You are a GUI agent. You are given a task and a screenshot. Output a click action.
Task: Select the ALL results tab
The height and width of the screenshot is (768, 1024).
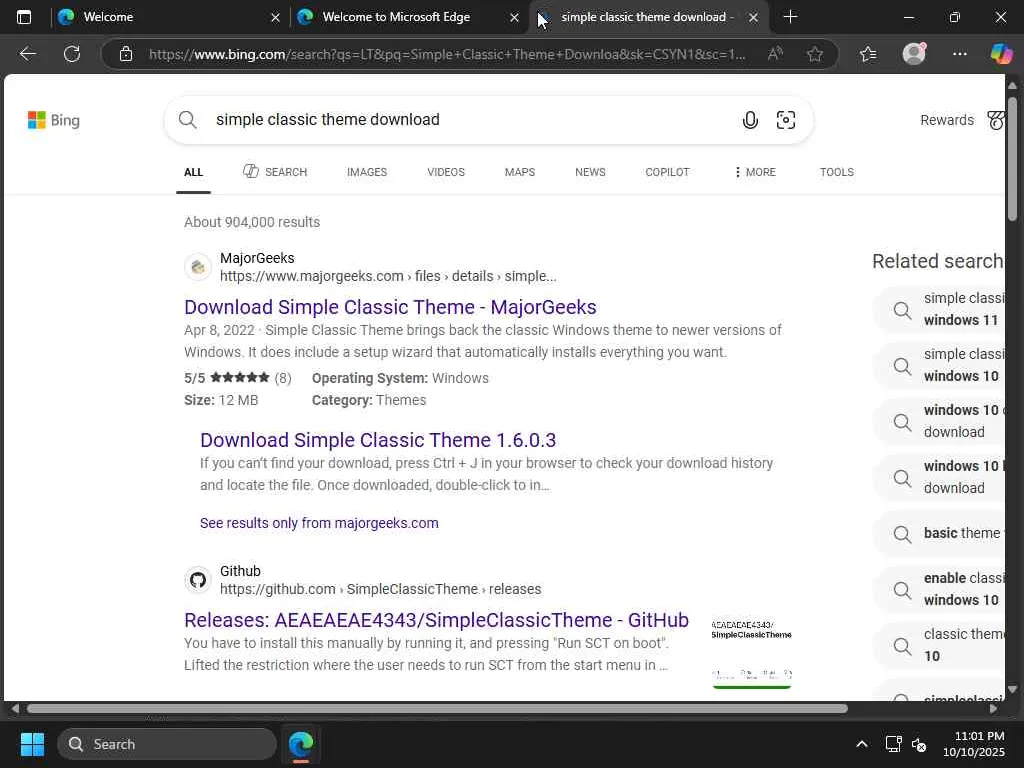[x=193, y=172]
